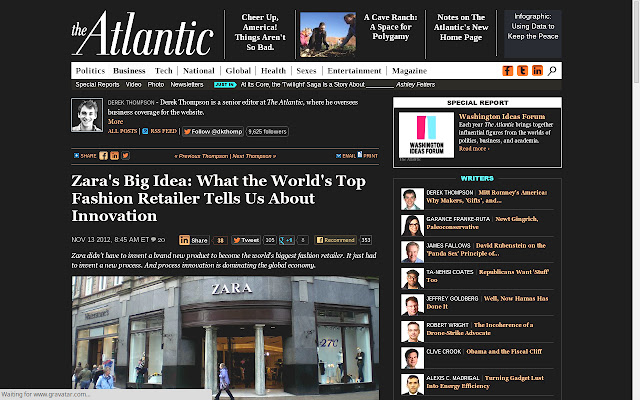Share article via small Twitter icon
This screenshot has width=640, height=400.
[x=125, y=156]
